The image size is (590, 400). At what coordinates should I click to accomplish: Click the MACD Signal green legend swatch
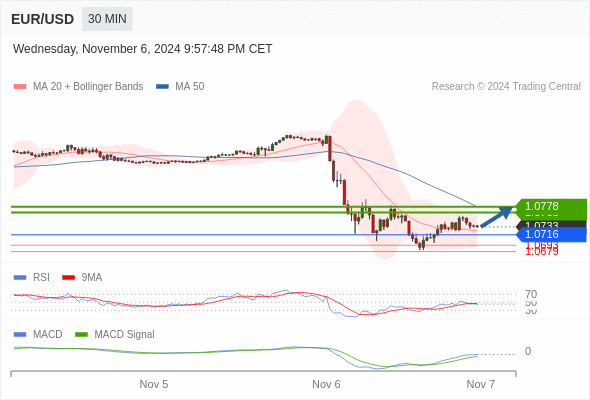tap(82, 335)
